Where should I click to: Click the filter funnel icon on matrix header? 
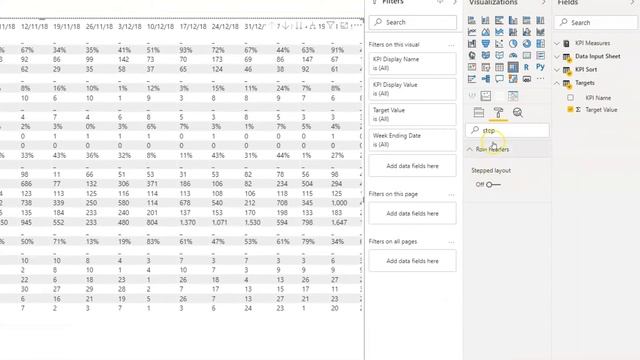pyautogui.click(x=331, y=26)
